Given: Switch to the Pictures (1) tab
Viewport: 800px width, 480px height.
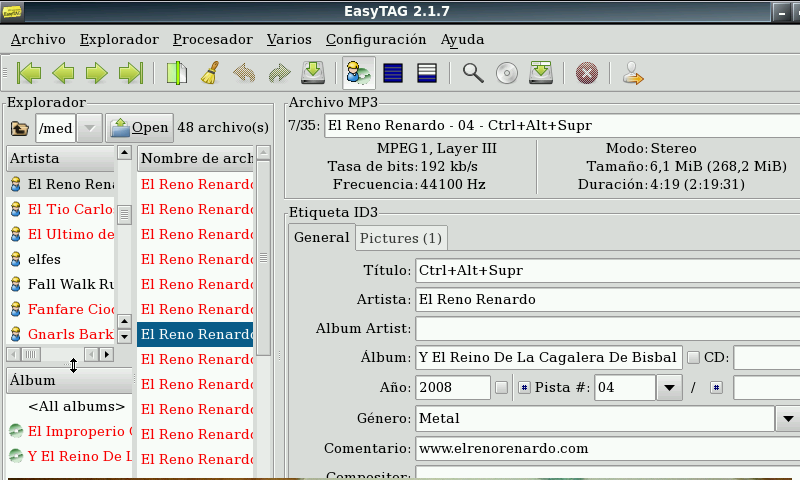Looking at the screenshot, I should [401, 238].
